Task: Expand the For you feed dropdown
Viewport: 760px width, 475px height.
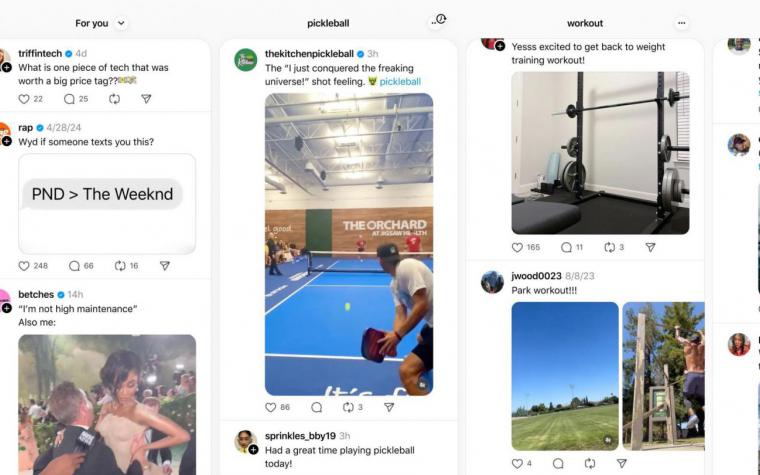Action: pos(121,23)
